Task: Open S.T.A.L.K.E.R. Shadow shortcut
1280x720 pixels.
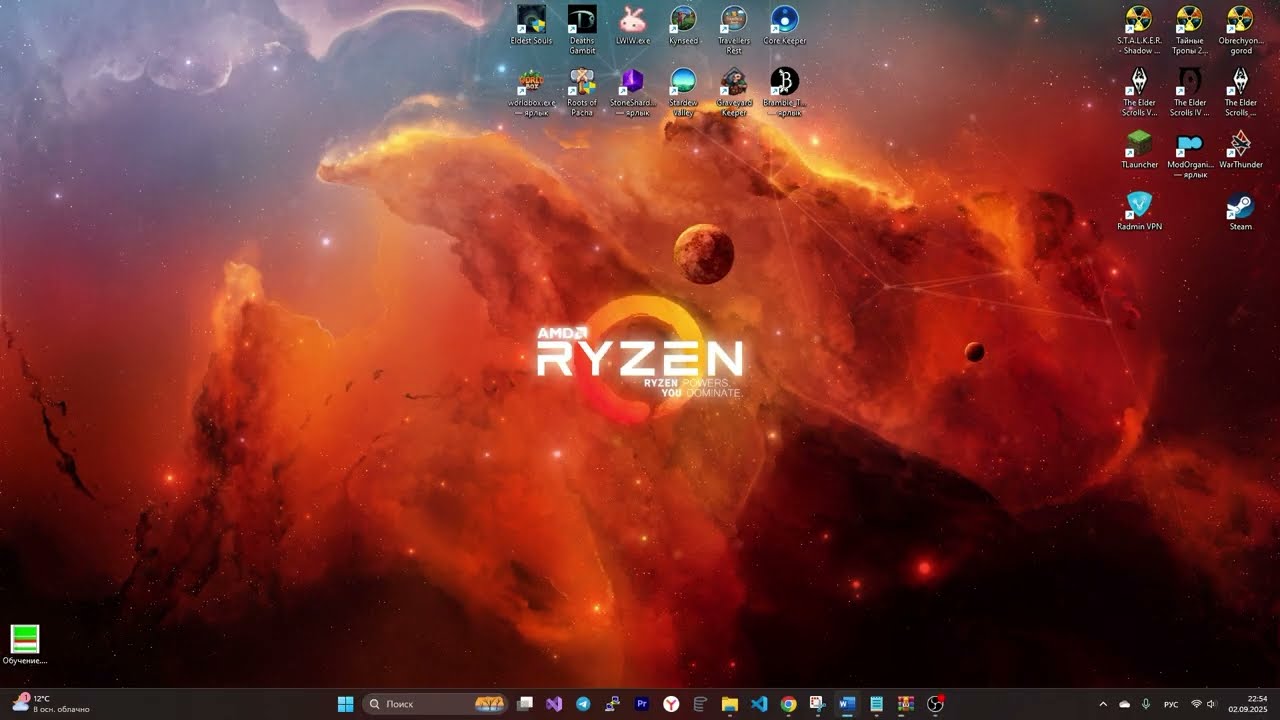Action: [1138, 30]
